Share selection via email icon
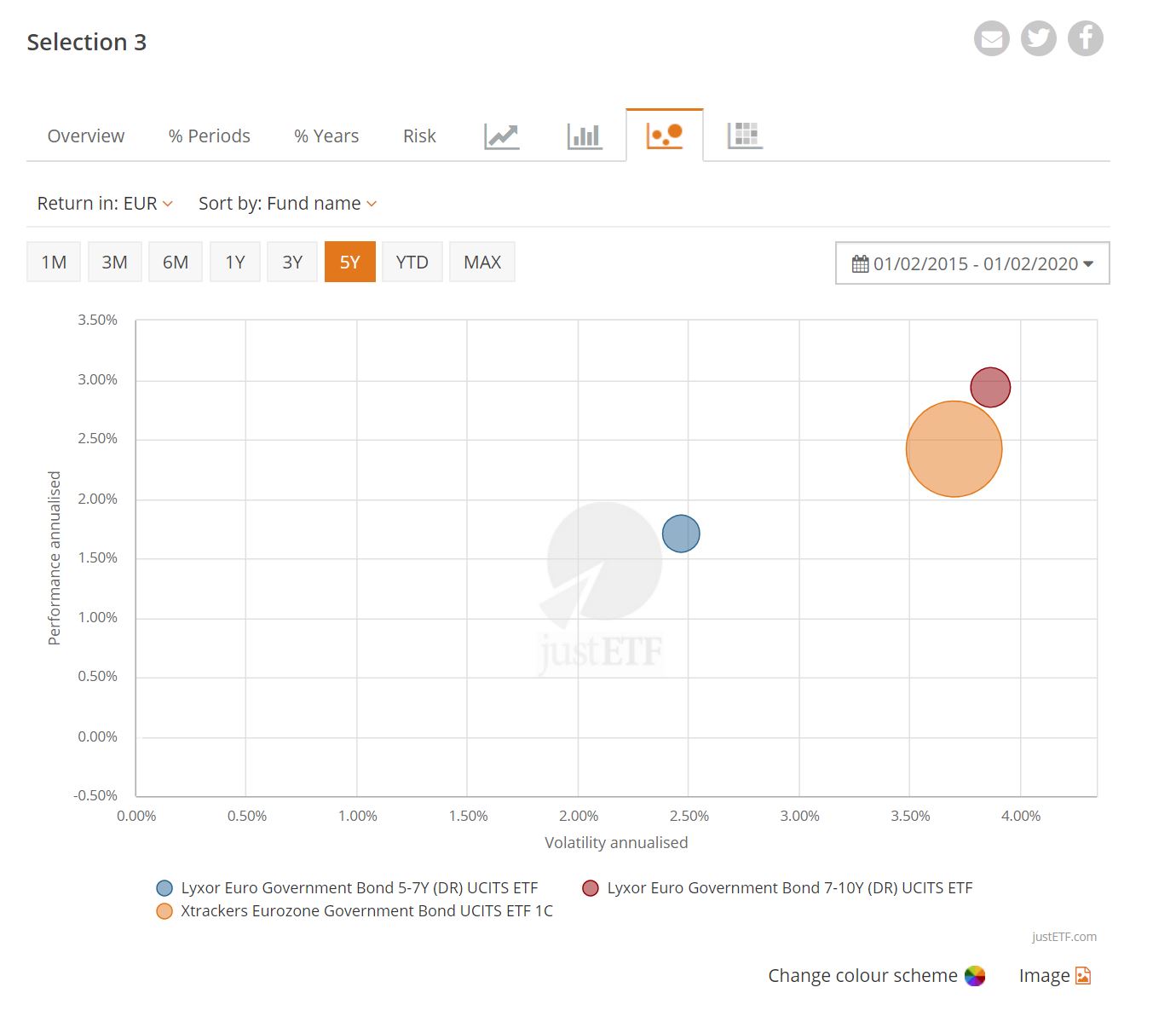The height and width of the screenshot is (1022, 1176). [991, 38]
